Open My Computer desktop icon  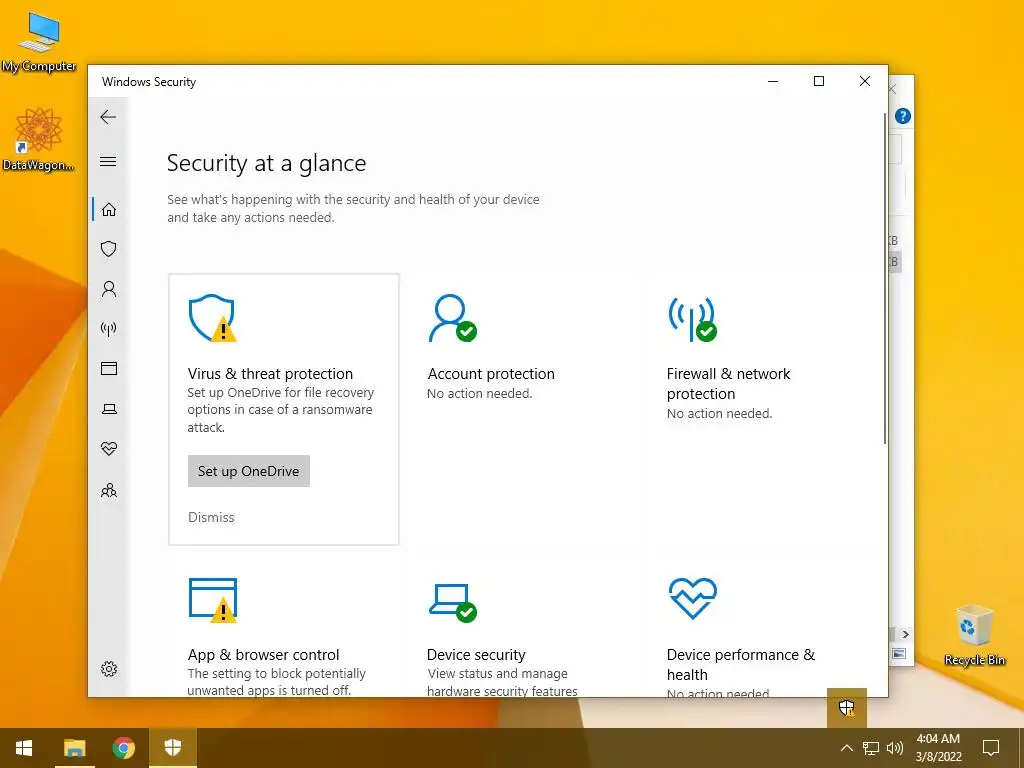pyautogui.click(x=39, y=40)
